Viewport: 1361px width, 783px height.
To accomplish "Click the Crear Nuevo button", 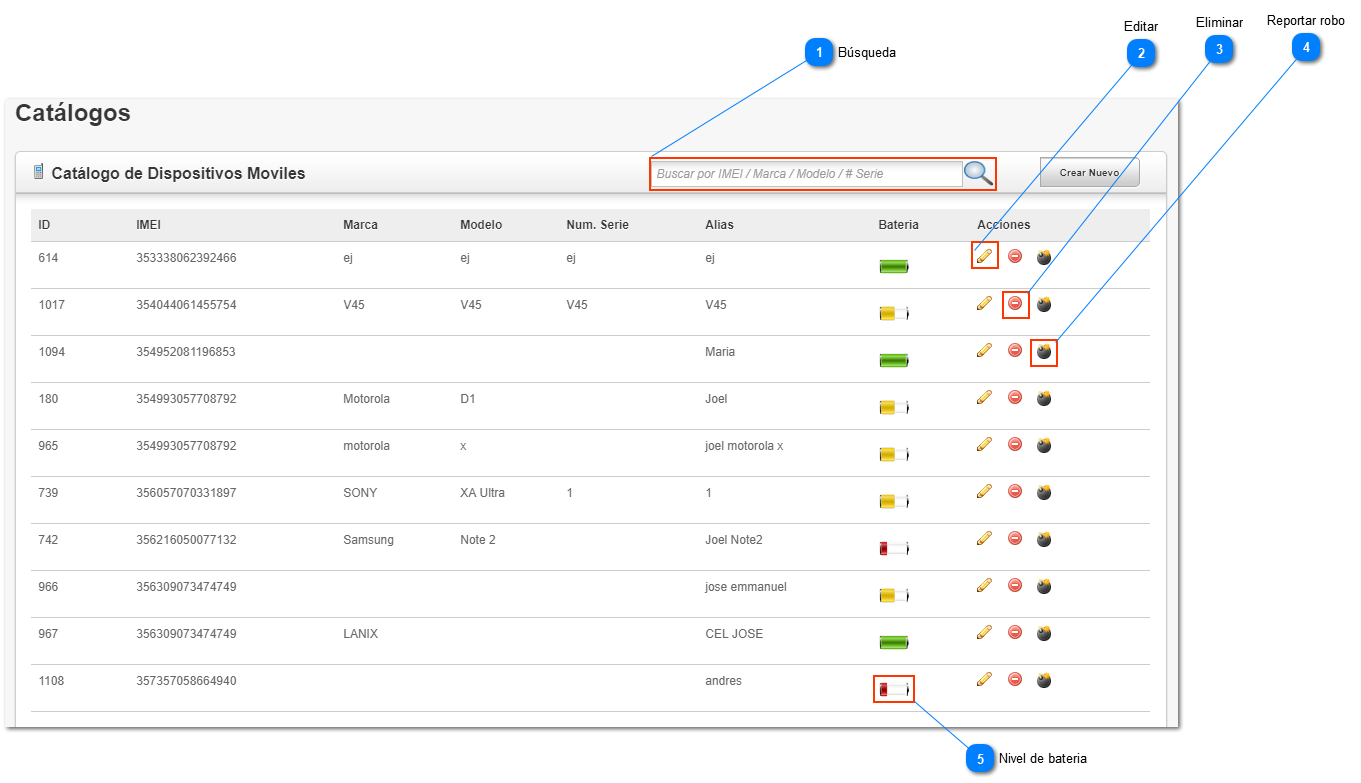I will [x=1089, y=172].
